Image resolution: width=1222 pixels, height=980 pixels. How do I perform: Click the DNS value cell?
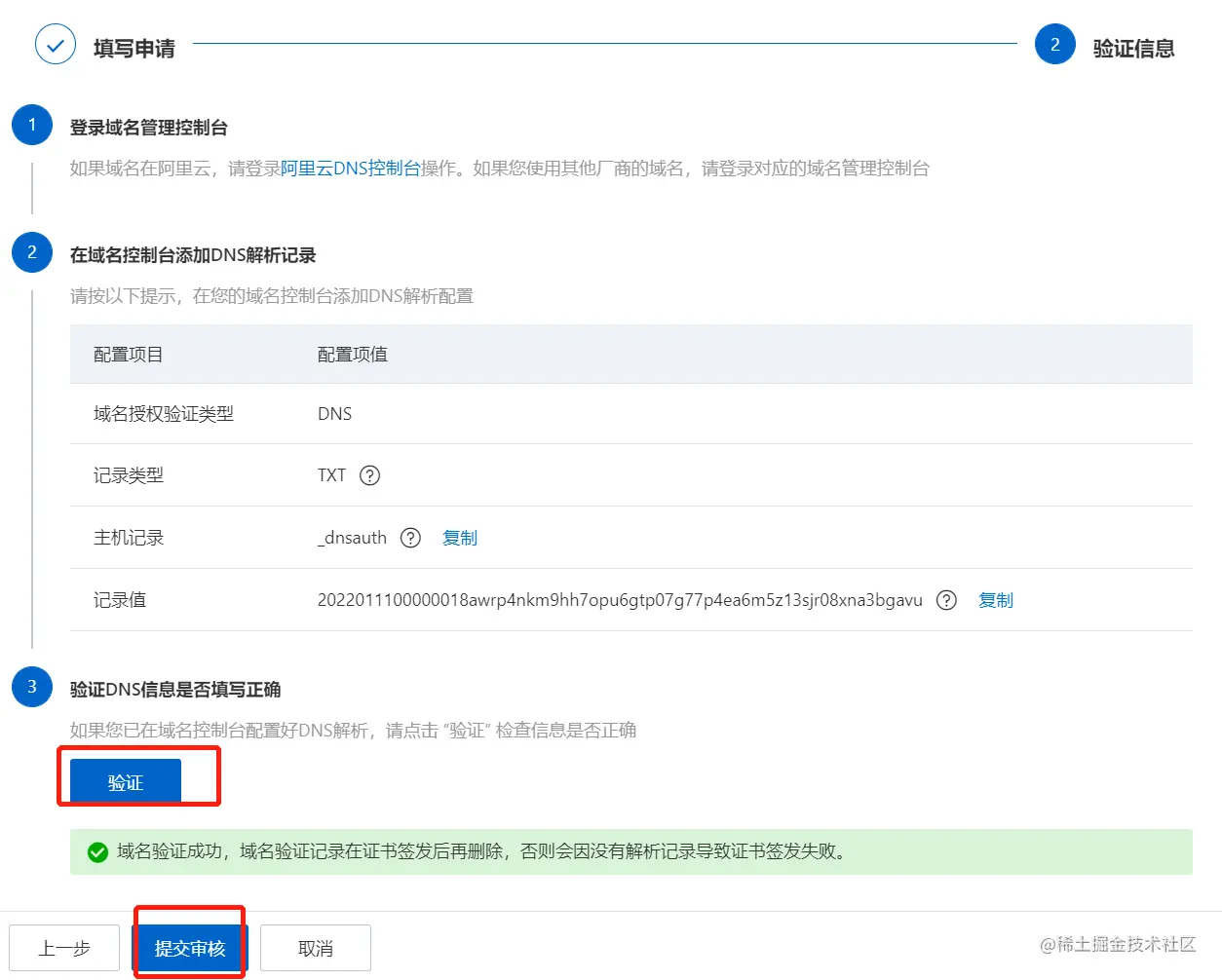pyautogui.click(x=335, y=414)
